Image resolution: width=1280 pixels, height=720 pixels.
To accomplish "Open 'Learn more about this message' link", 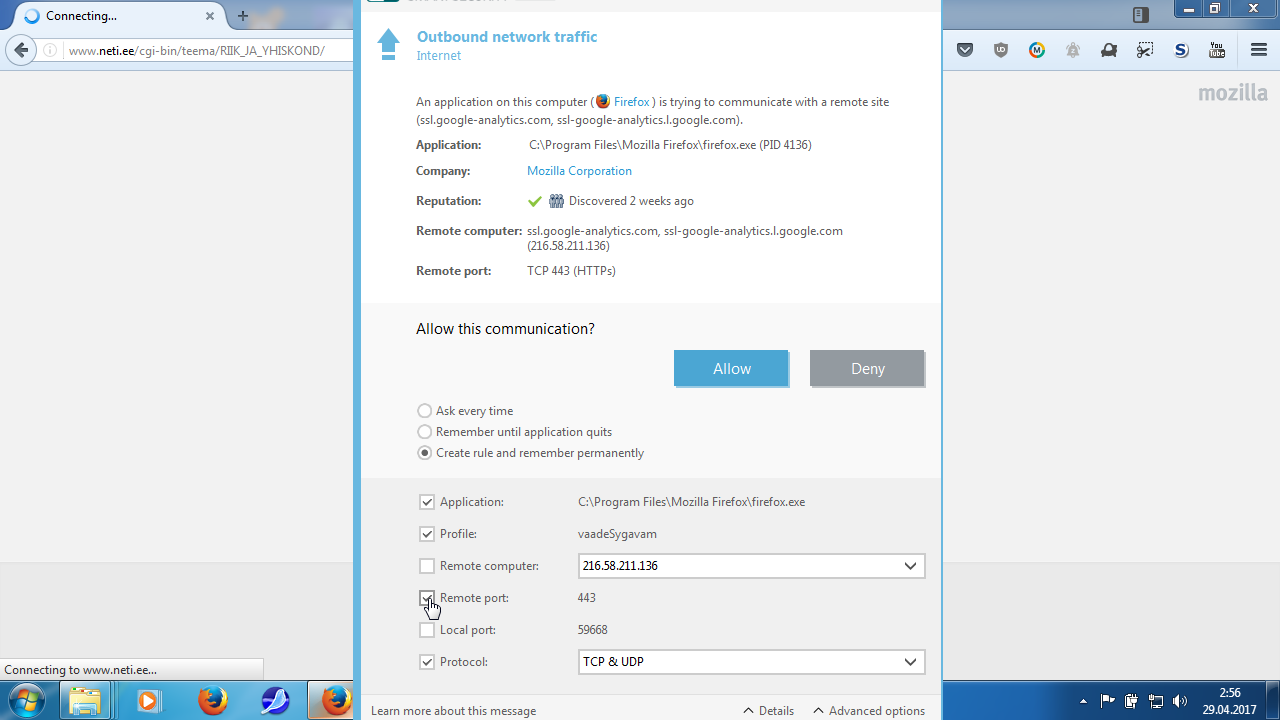I will [x=453, y=711].
